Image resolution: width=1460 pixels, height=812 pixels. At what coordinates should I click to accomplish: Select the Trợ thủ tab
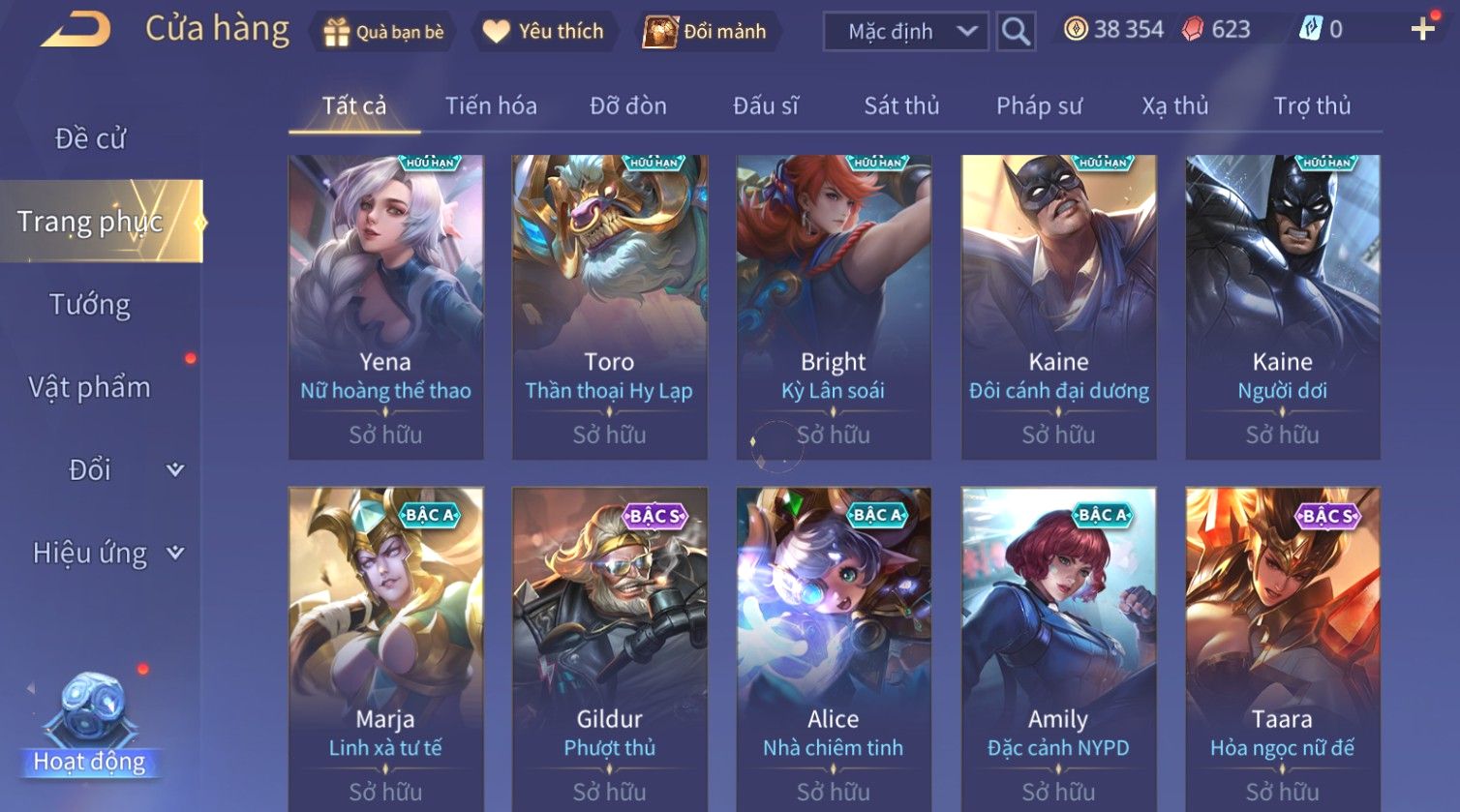[x=1312, y=105]
